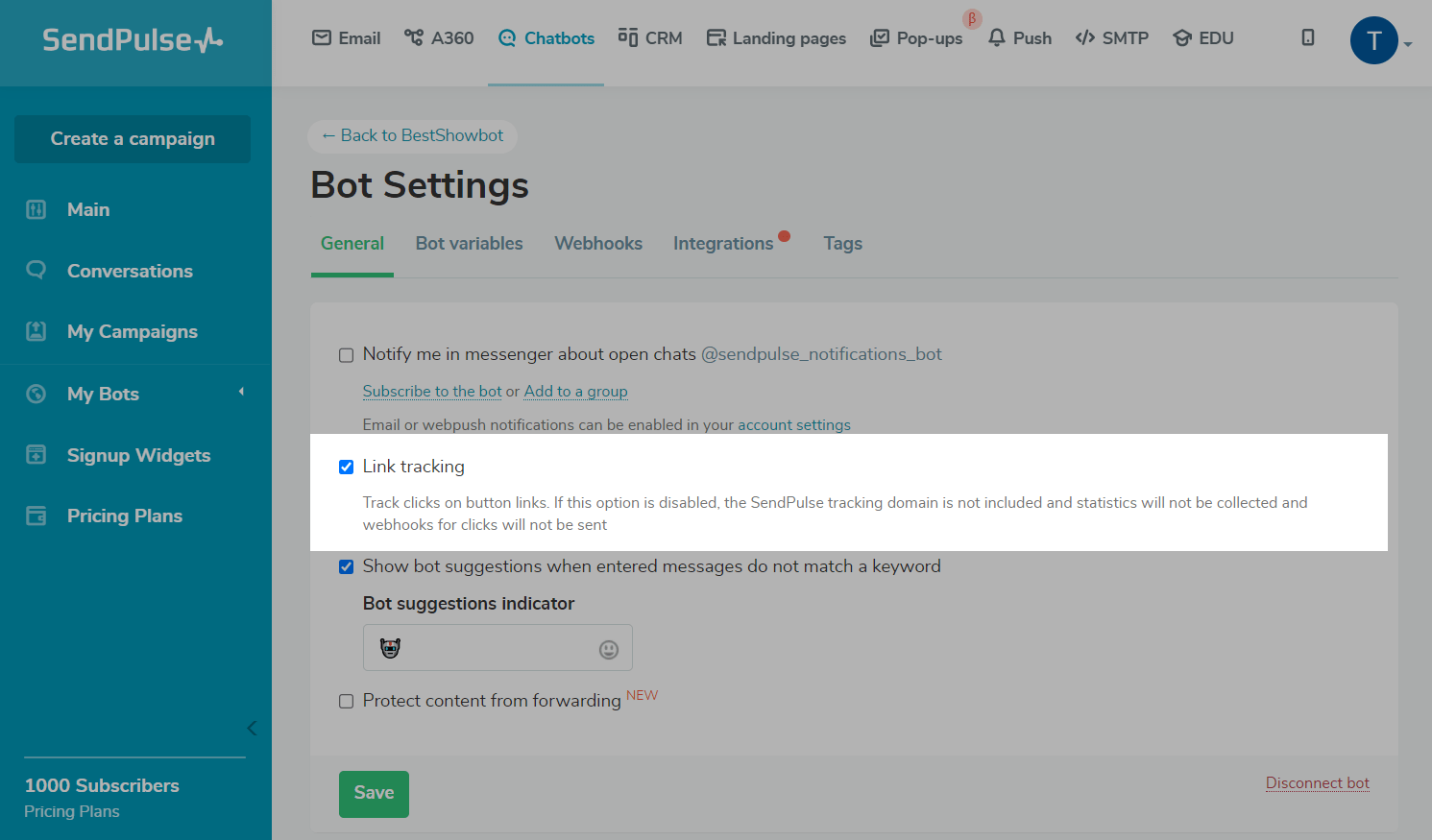Click the Signup Widgets sidebar icon
Viewport: 1432px width, 840px height.
click(x=36, y=455)
